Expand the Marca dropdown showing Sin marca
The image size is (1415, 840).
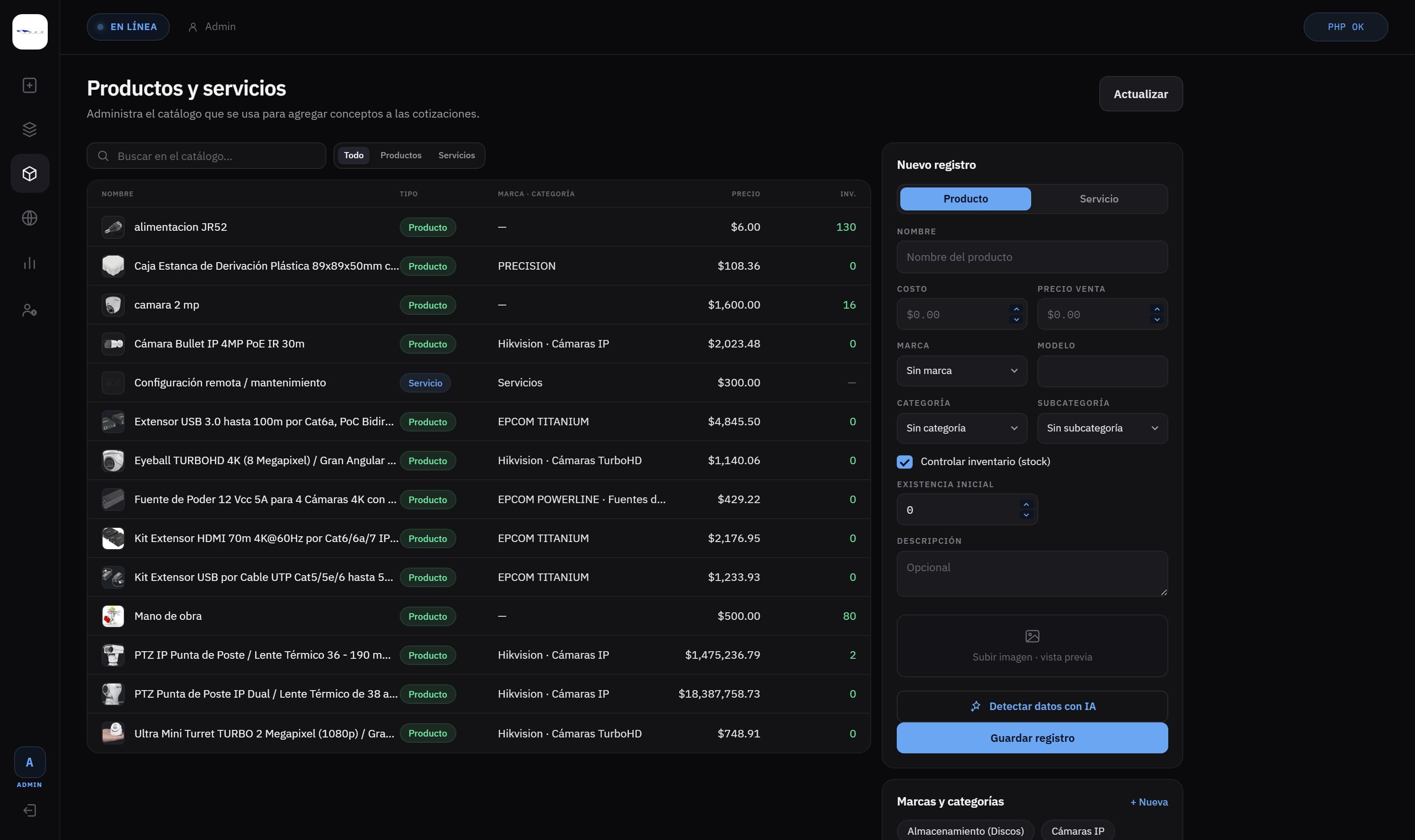(x=962, y=371)
